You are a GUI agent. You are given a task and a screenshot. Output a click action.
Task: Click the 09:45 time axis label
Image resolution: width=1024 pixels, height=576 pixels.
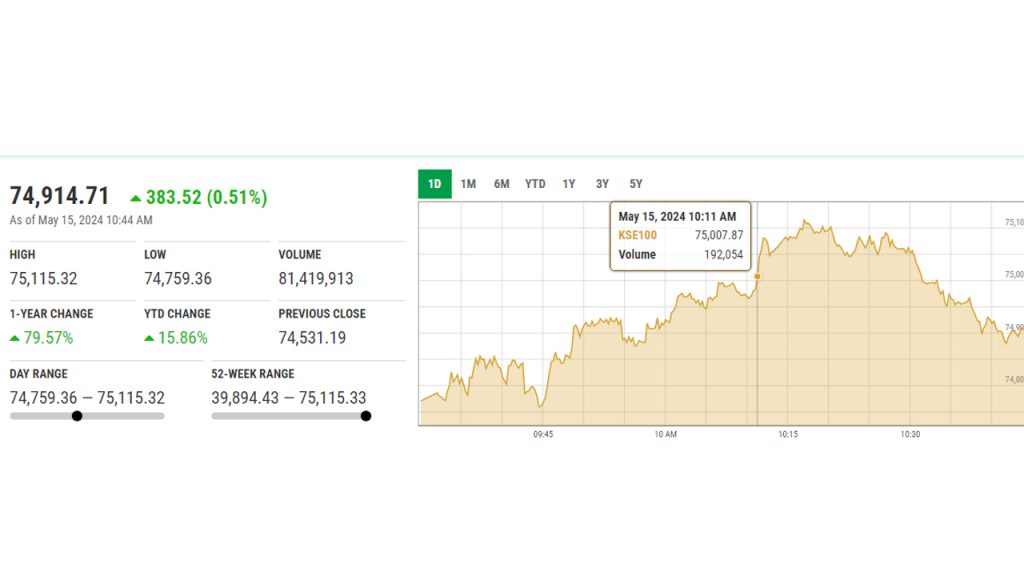pyautogui.click(x=543, y=435)
